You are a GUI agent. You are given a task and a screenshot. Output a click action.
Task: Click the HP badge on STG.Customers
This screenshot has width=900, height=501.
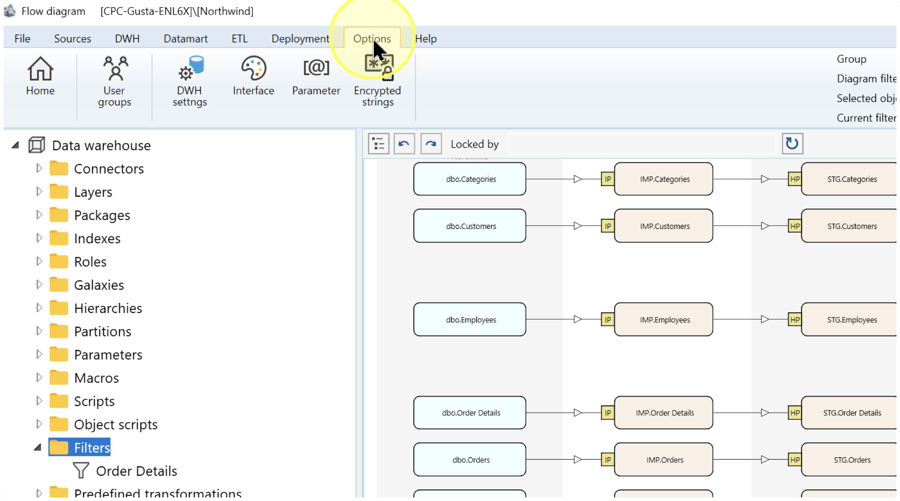pos(794,226)
